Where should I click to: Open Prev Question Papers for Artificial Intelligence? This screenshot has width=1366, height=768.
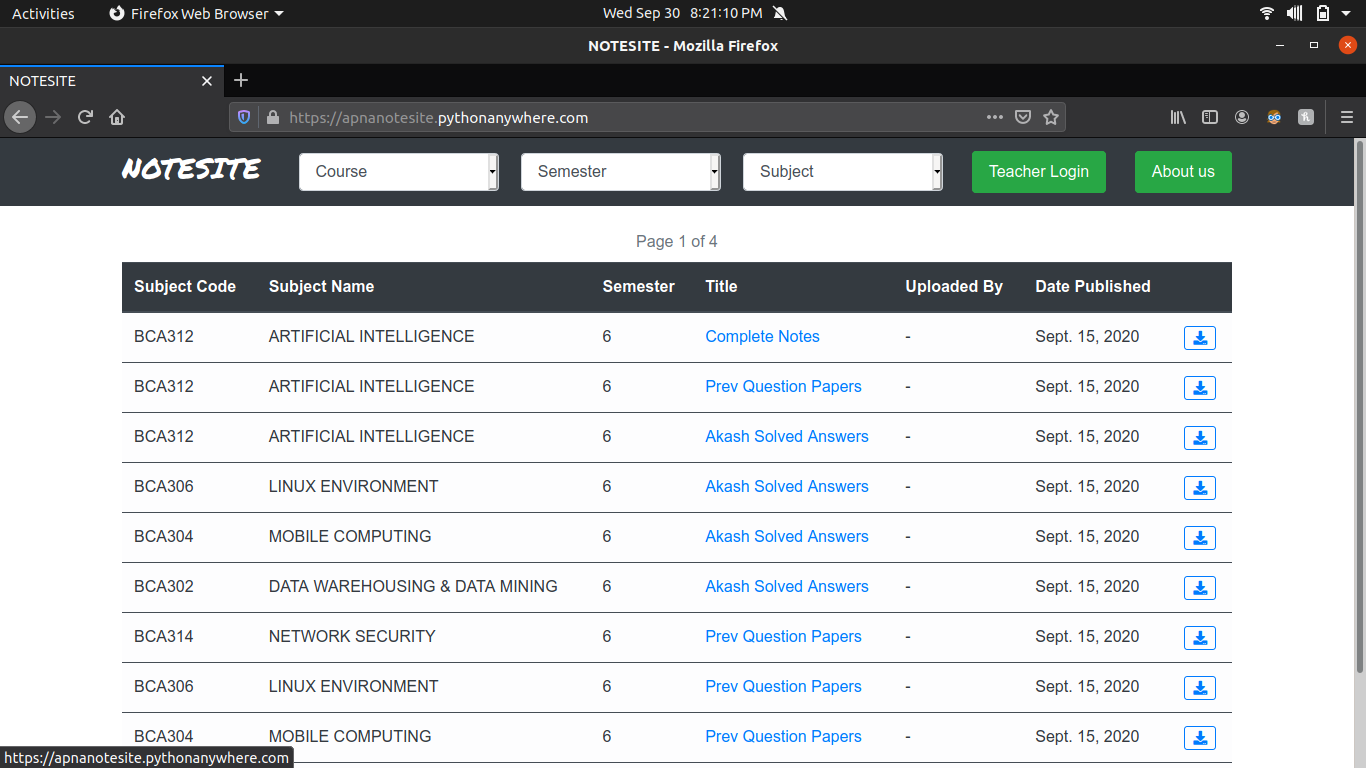783,386
